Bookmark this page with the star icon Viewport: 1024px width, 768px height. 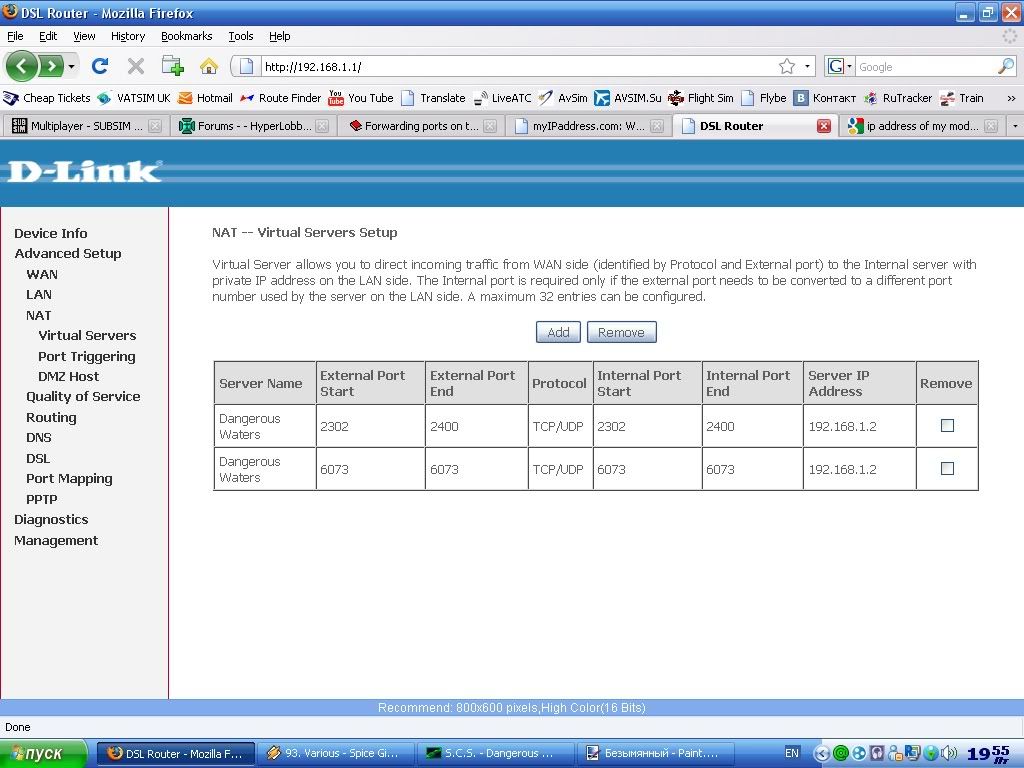click(787, 66)
